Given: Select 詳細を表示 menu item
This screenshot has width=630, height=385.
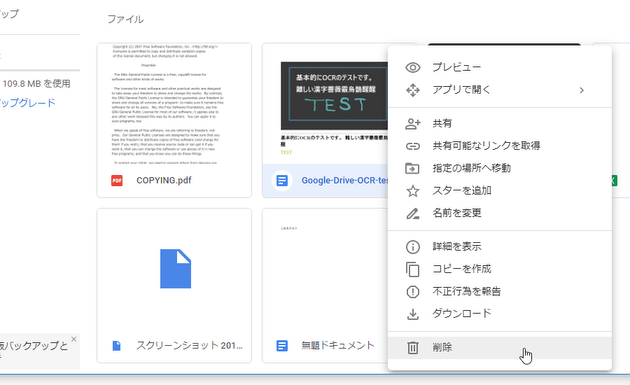Looking at the screenshot, I should pos(500,247).
